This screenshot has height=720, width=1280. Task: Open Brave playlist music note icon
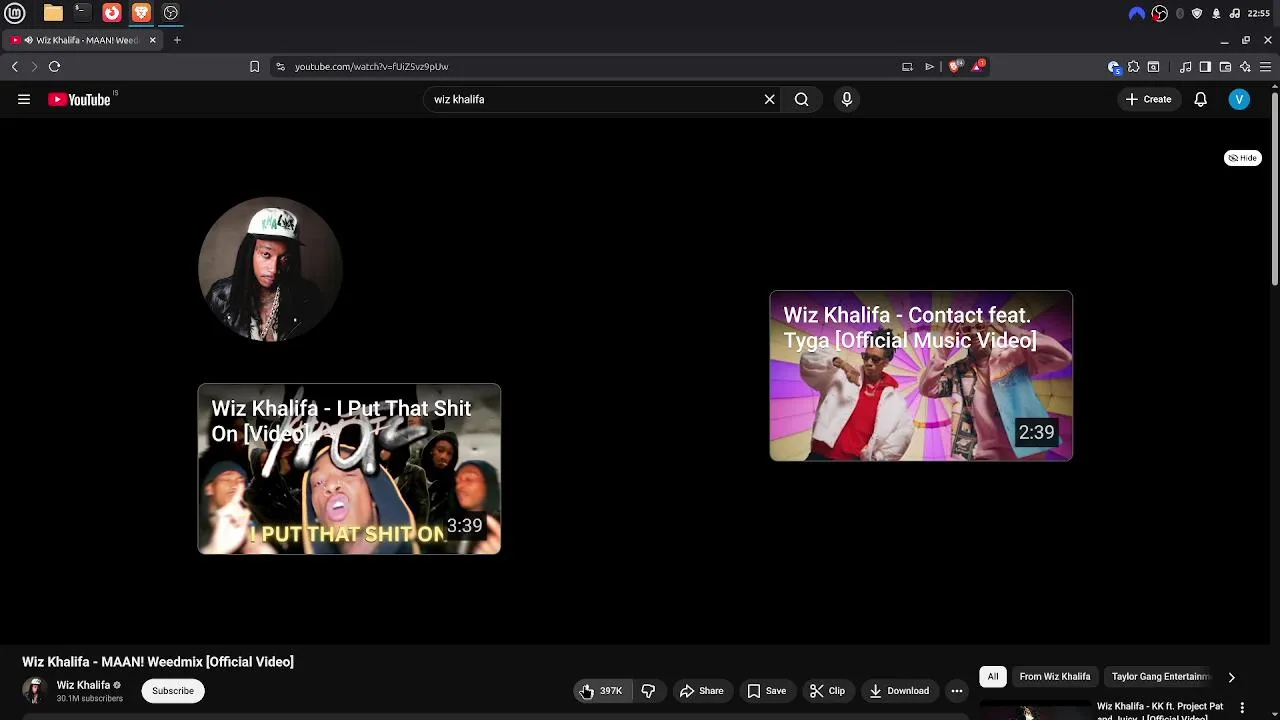pos(1185,67)
